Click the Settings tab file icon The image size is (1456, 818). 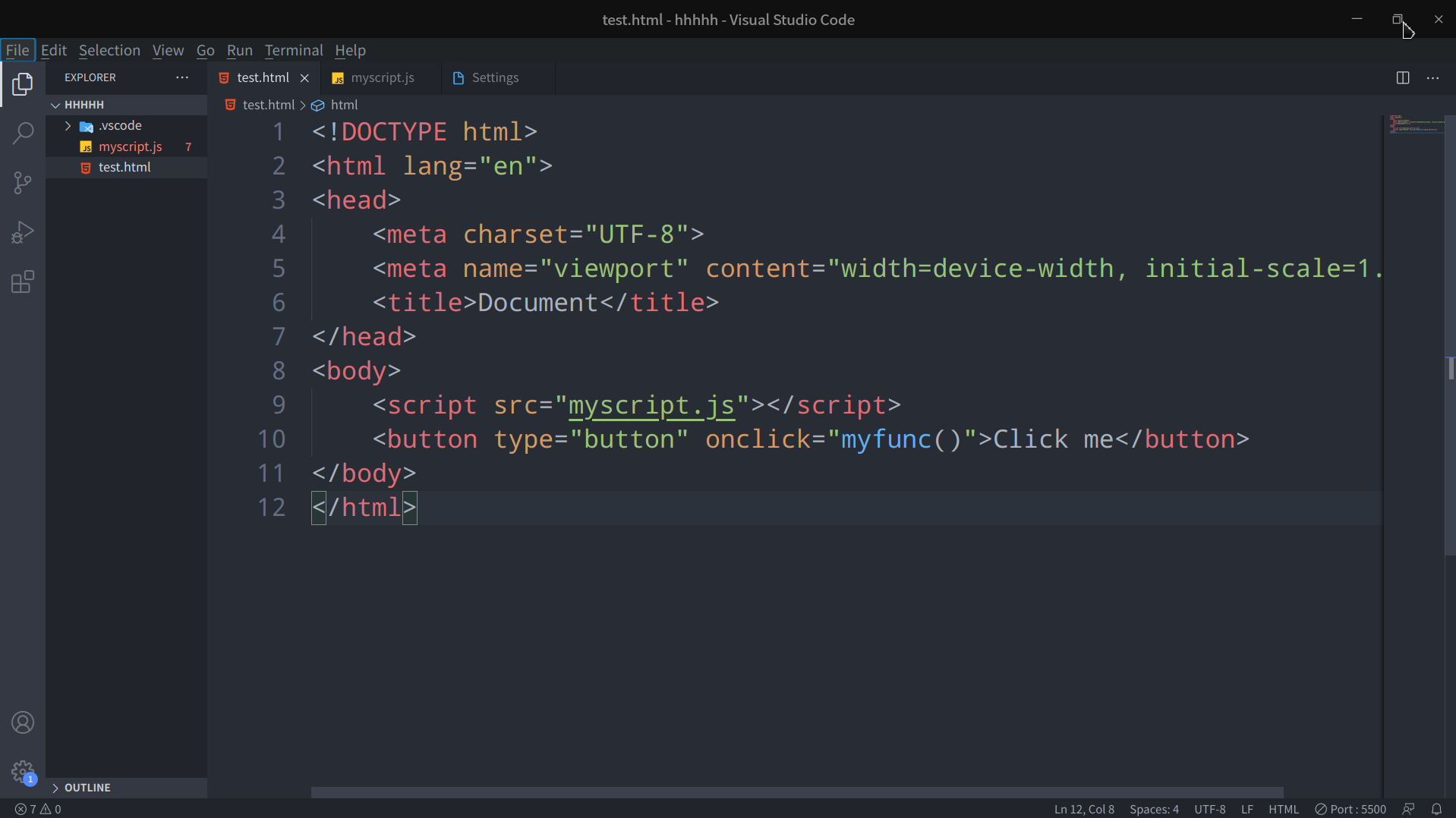(458, 77)
